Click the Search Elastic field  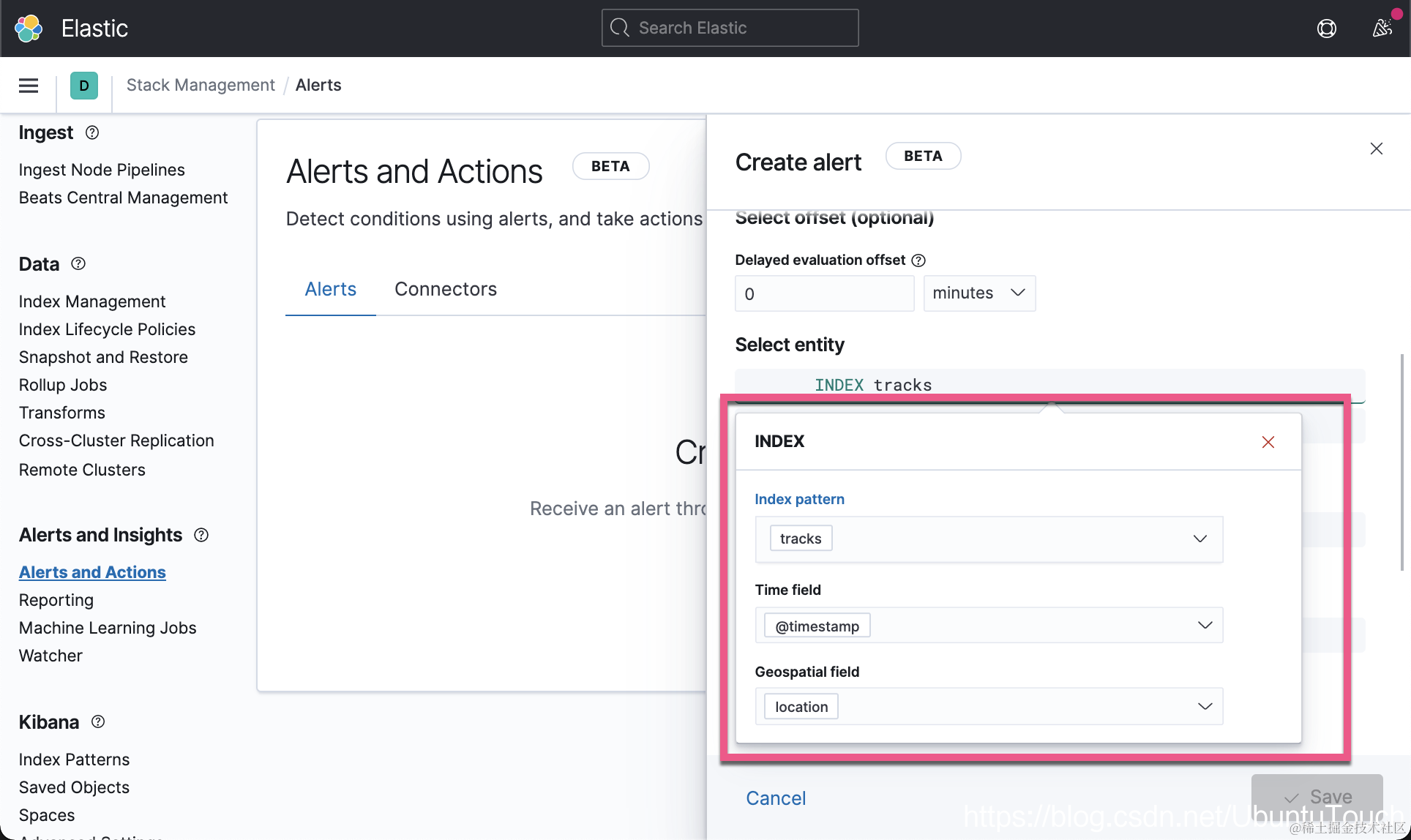click(730, 28)
